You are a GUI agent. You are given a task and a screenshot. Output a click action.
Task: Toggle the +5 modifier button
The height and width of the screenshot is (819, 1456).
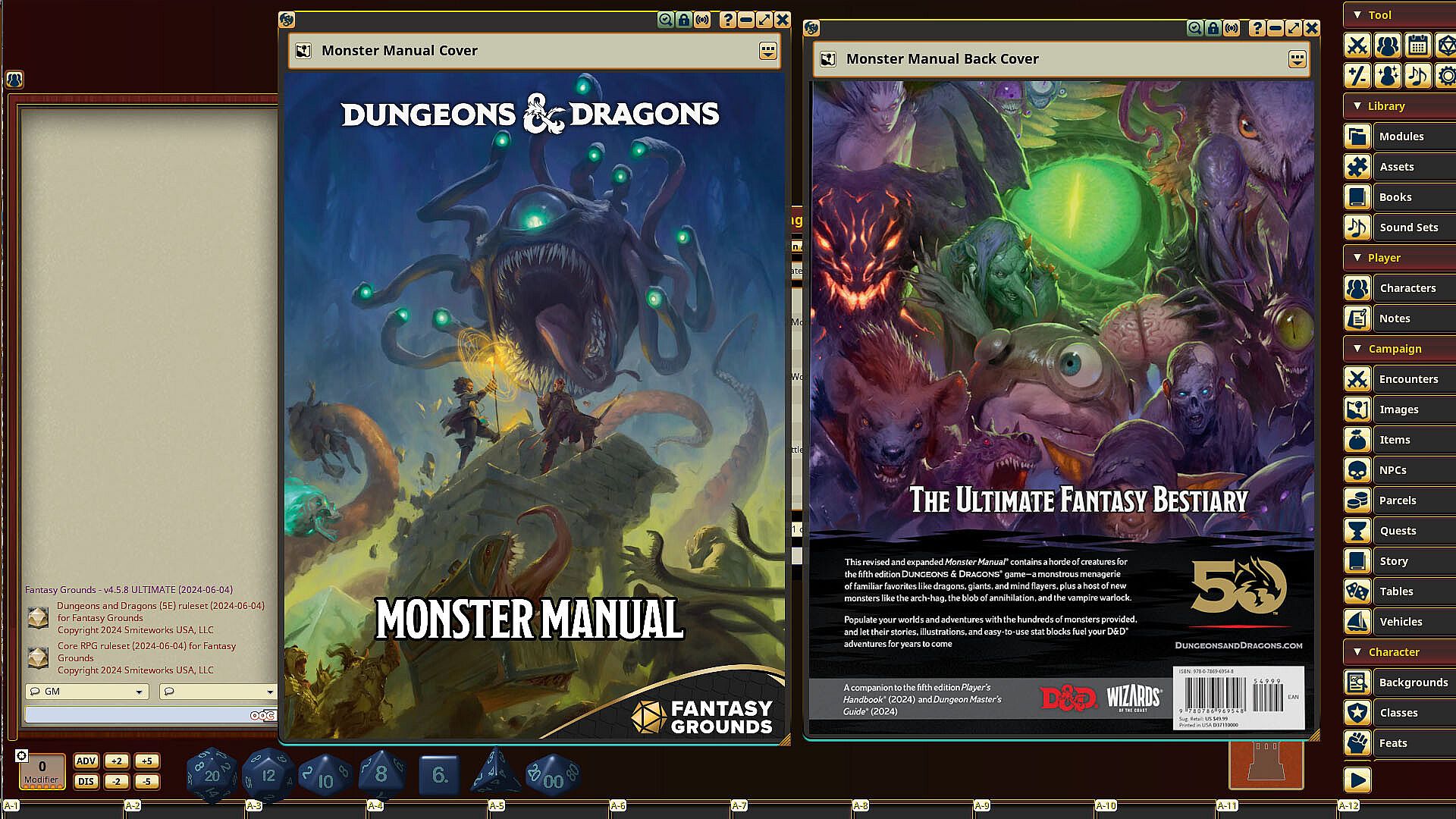coord(146,761)
